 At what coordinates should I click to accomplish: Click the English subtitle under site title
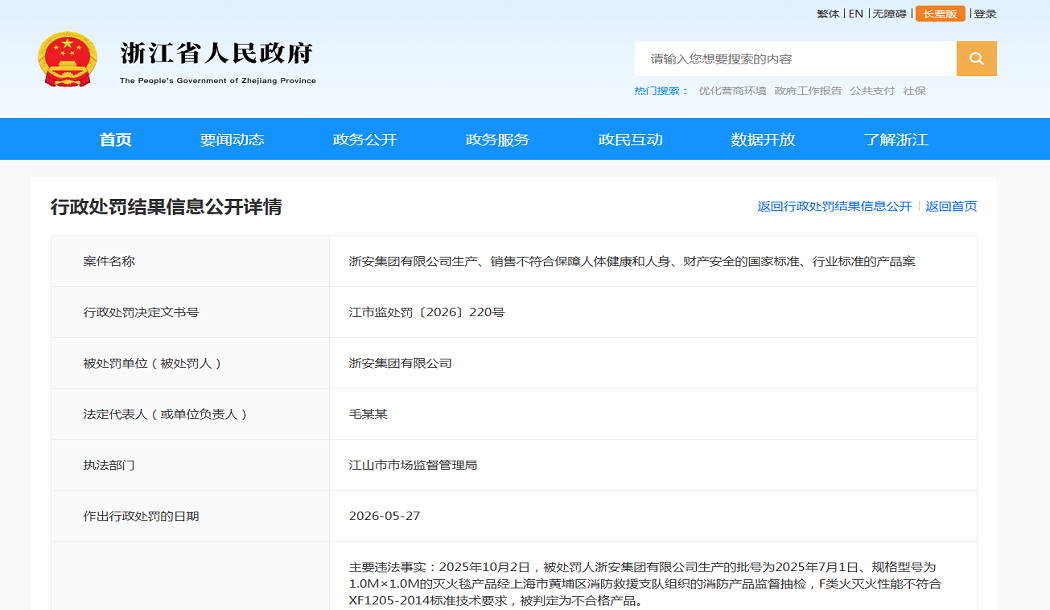pos(218,80)
